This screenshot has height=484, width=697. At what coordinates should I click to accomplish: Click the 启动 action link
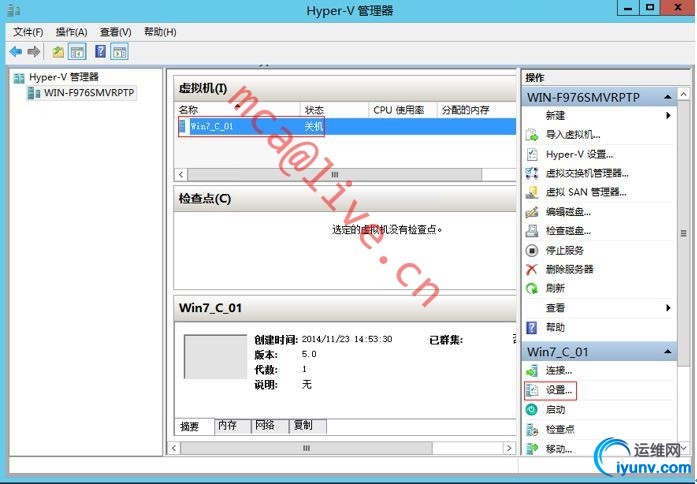(x=555, y=410)
